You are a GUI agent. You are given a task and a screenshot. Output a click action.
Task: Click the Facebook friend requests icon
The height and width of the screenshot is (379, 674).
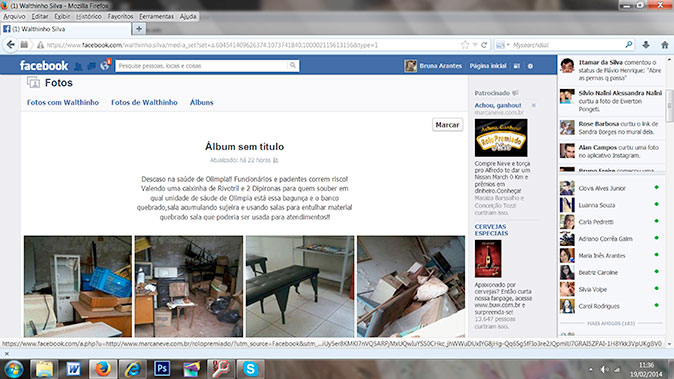click(x=78, y=66)
